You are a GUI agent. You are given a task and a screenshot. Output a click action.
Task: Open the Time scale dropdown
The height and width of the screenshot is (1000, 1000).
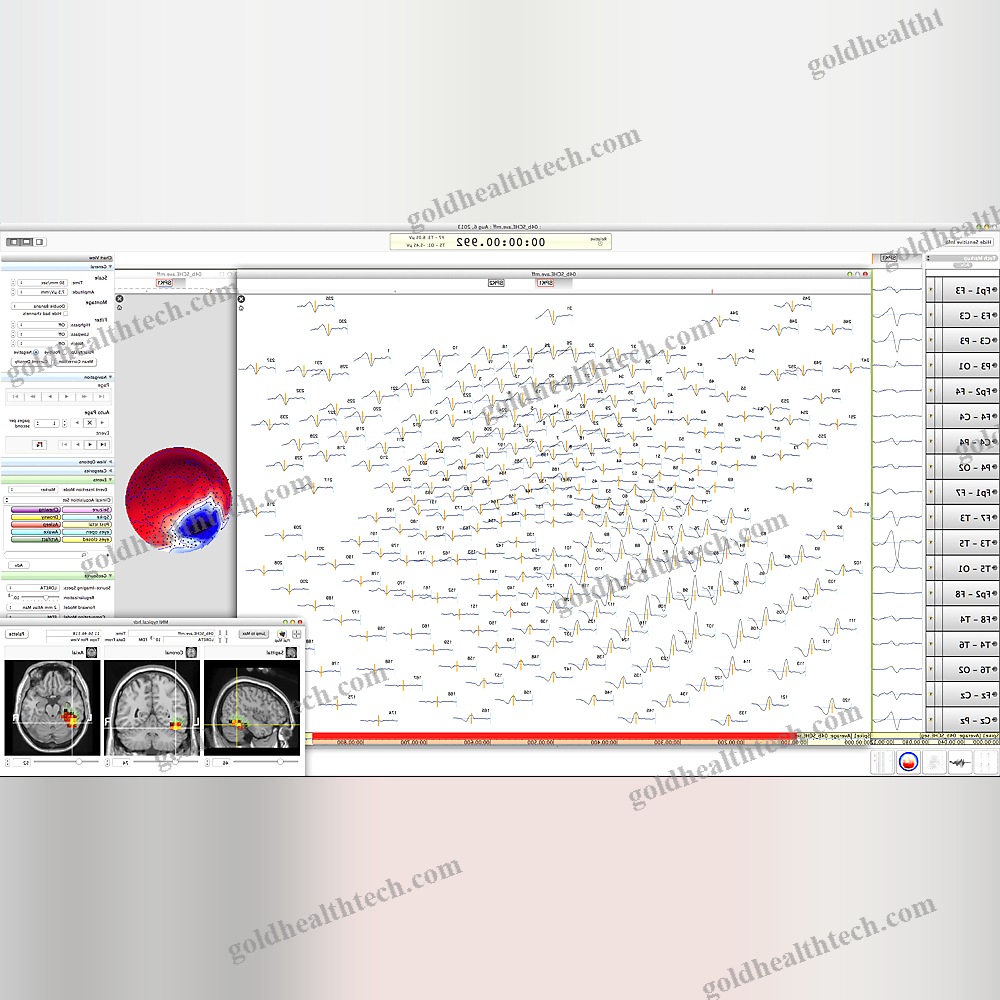(x=43, y=283)
